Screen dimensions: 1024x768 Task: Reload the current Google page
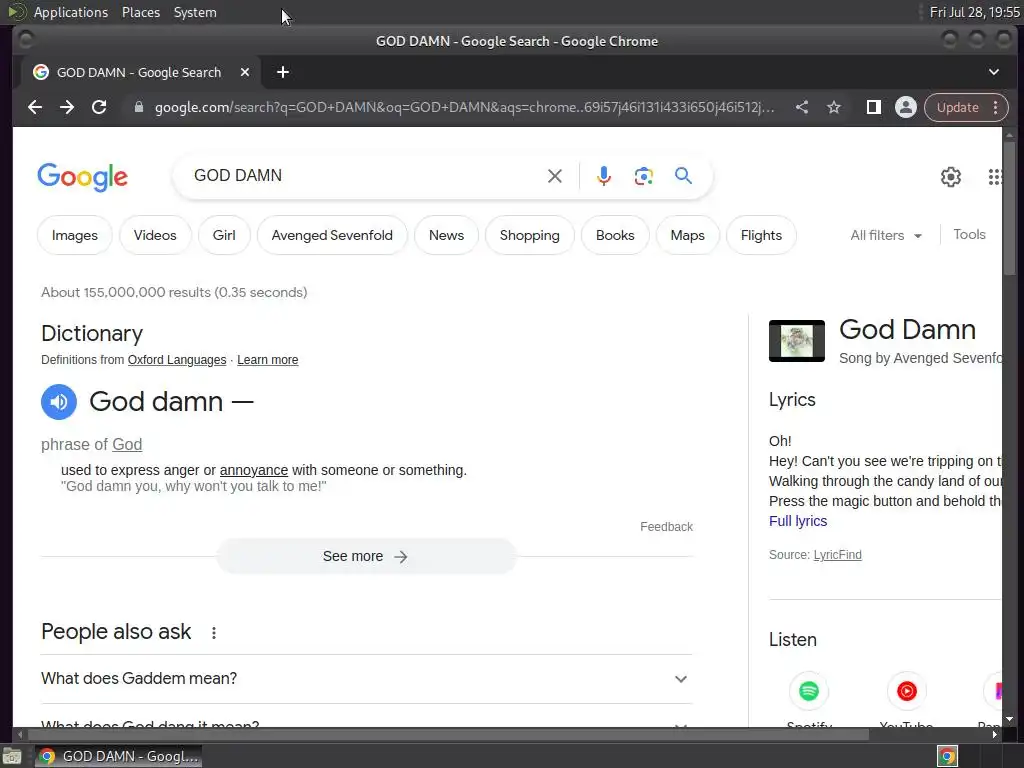[x=99, y=107]
